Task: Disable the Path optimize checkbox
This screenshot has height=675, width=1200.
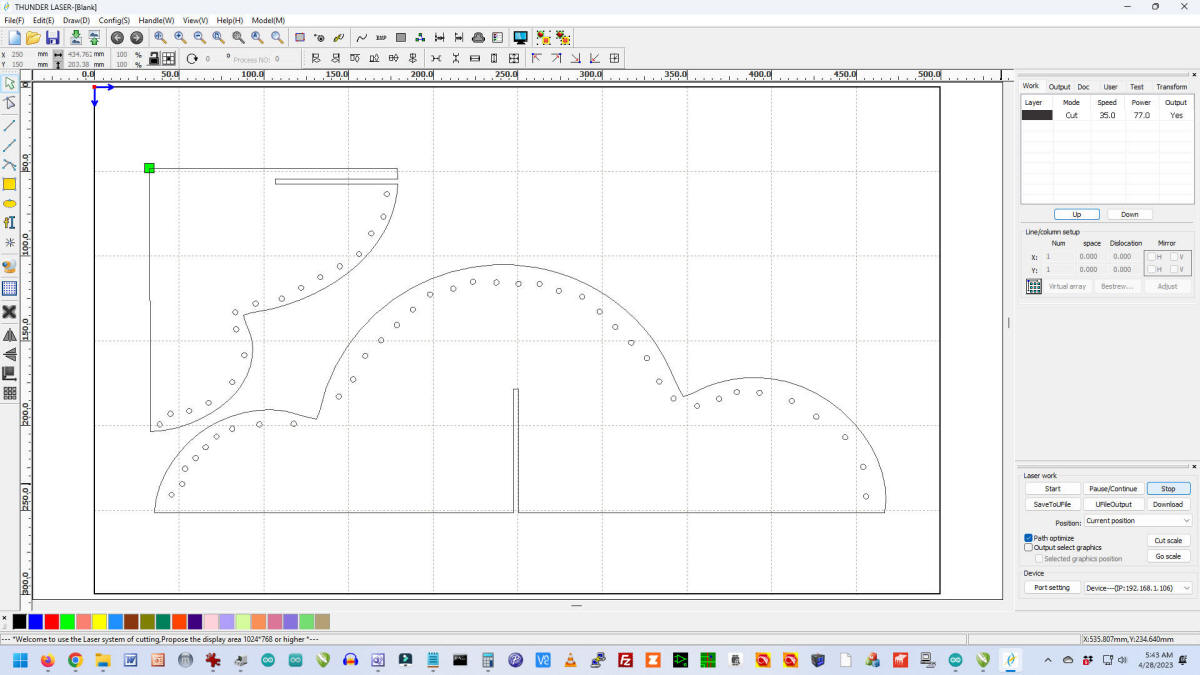Action: click(x=1029, y=538)
